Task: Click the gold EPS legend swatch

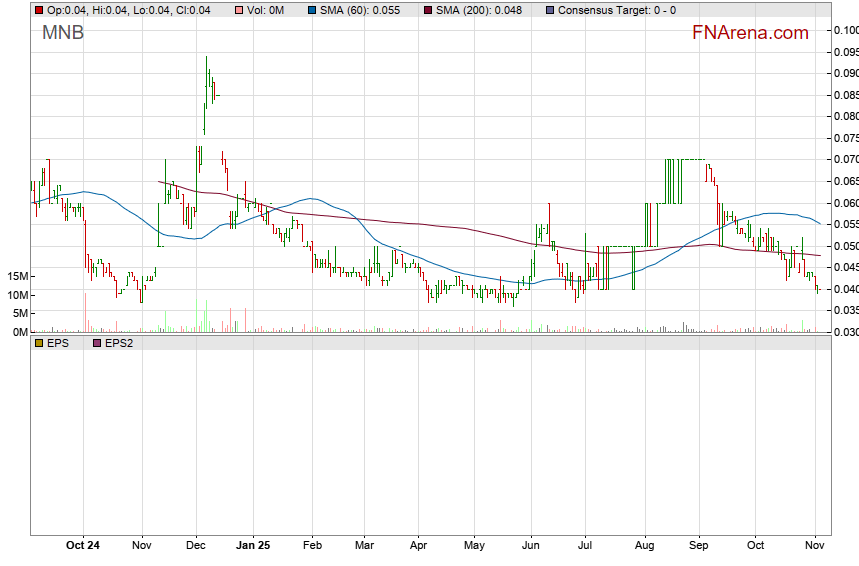Action: pyautogui.click(x=39, y=342)
